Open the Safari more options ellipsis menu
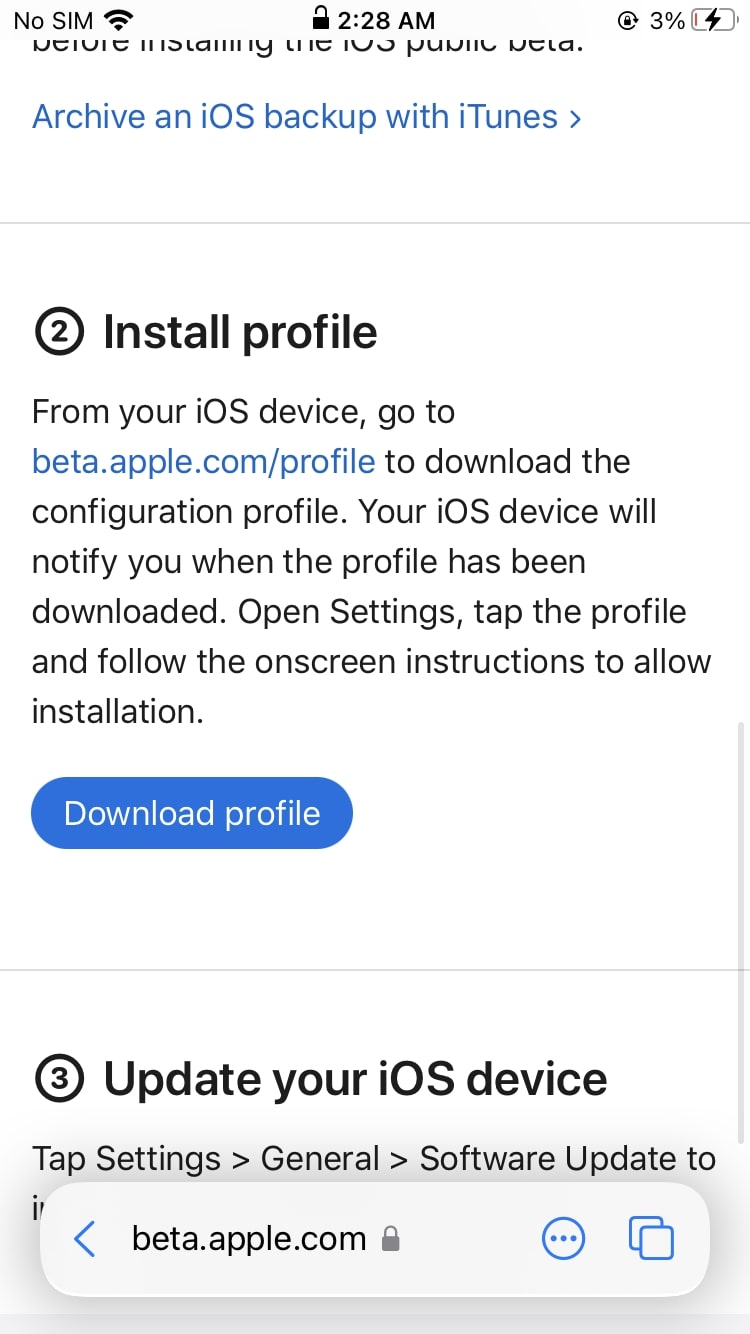 pyautogui.click(x=563, y=1240)
